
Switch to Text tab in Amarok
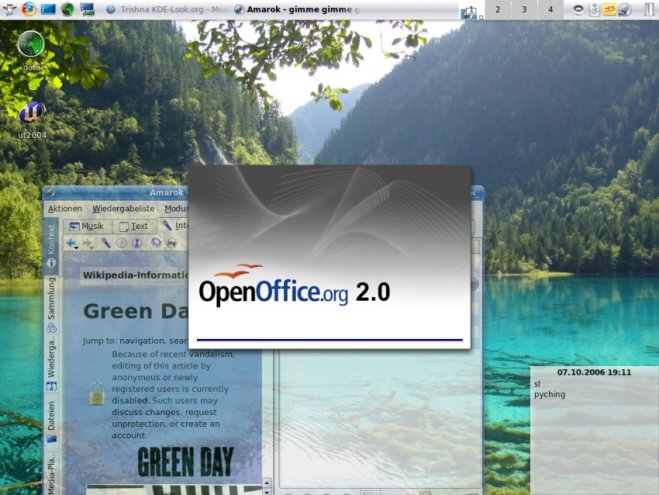[134, 226]
